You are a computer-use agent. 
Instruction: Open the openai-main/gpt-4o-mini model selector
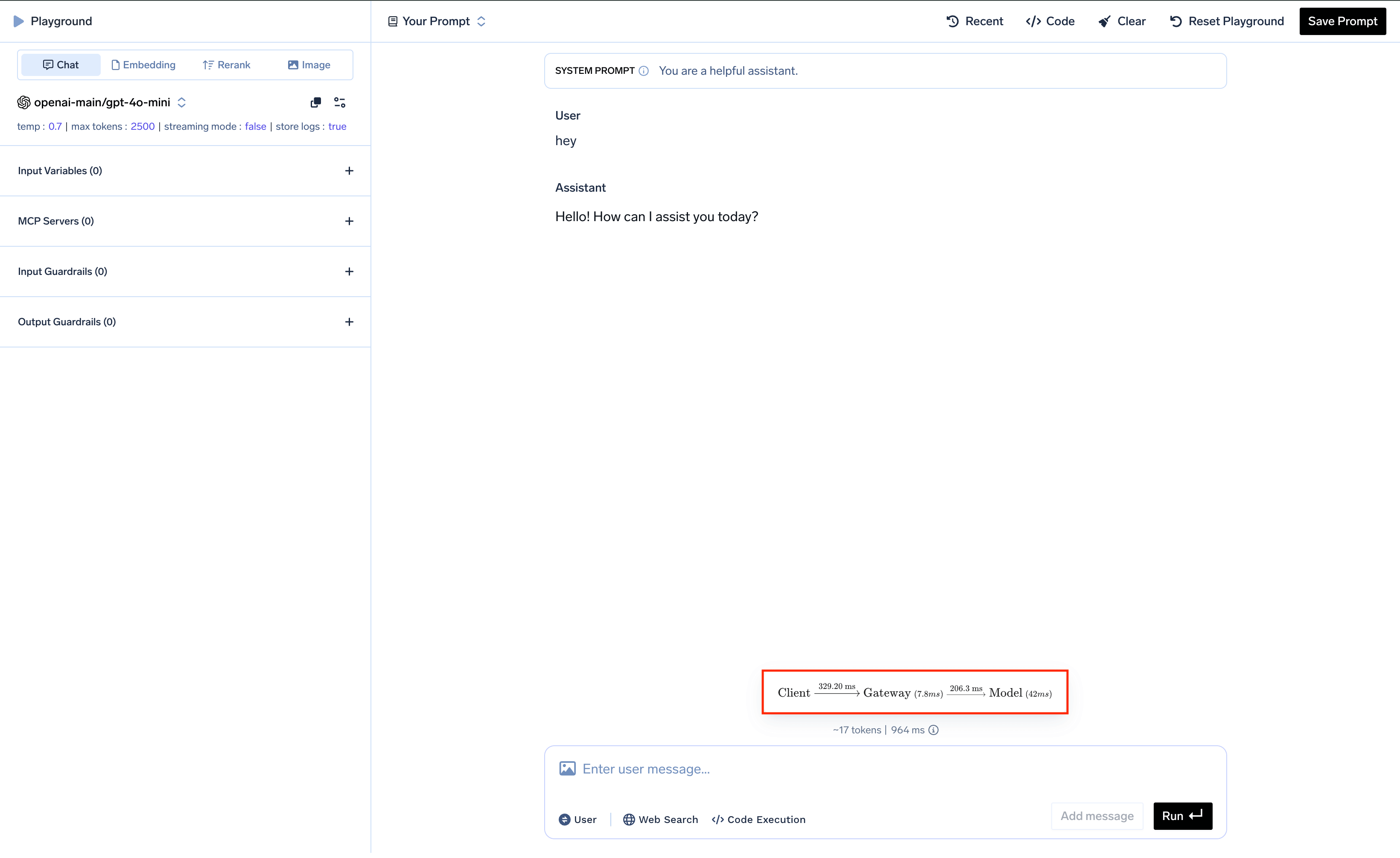pyautogui.click(x=102, y=102)
